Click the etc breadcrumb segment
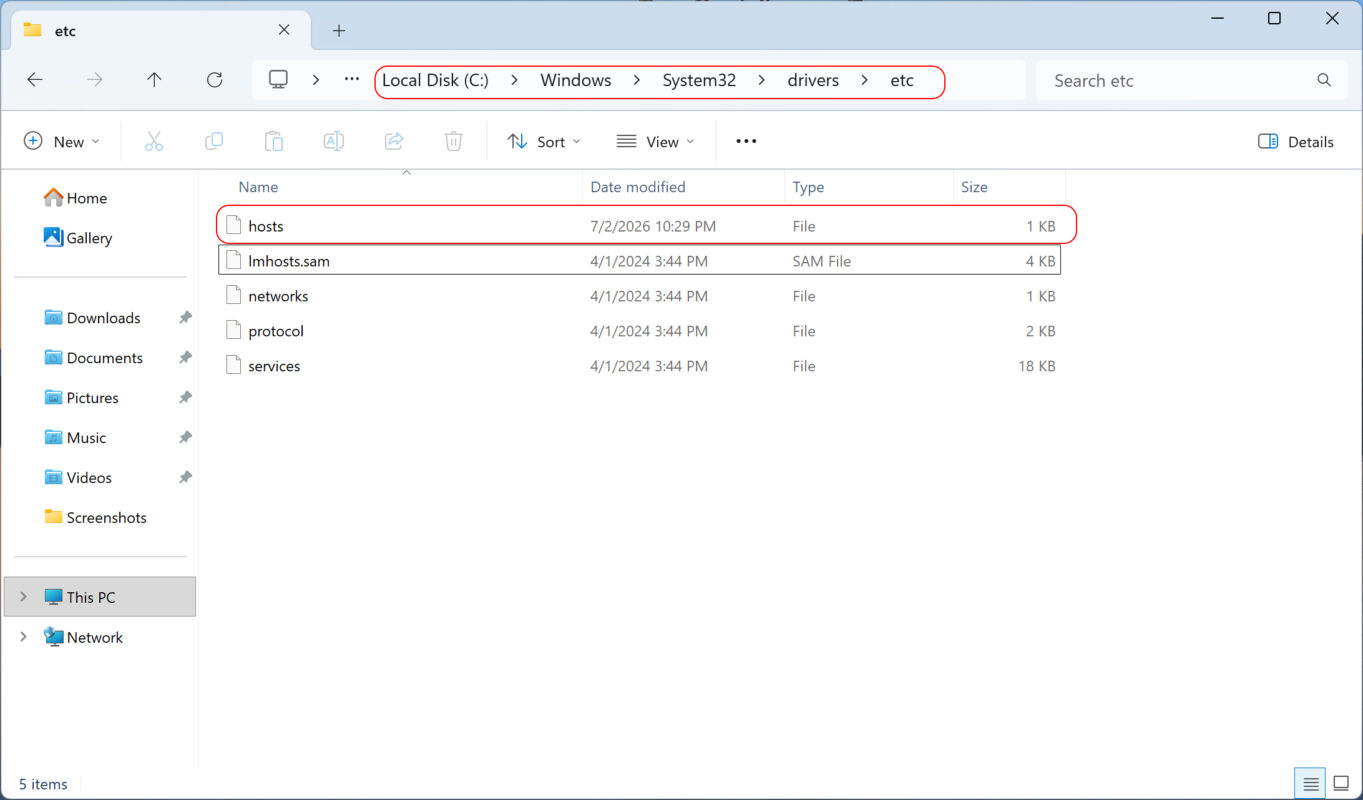This screenshot has height=800, width=1363. 902,80
